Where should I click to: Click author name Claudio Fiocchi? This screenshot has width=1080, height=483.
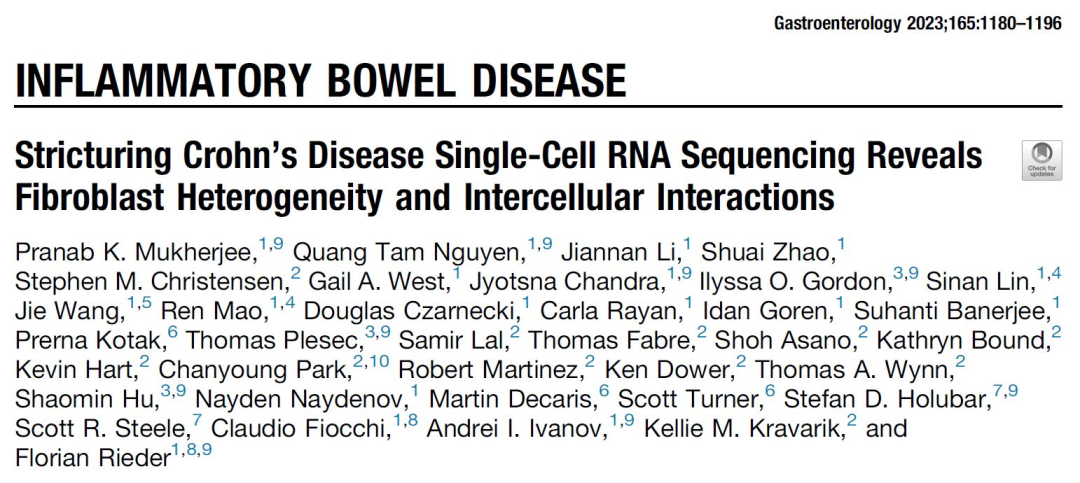298,429
